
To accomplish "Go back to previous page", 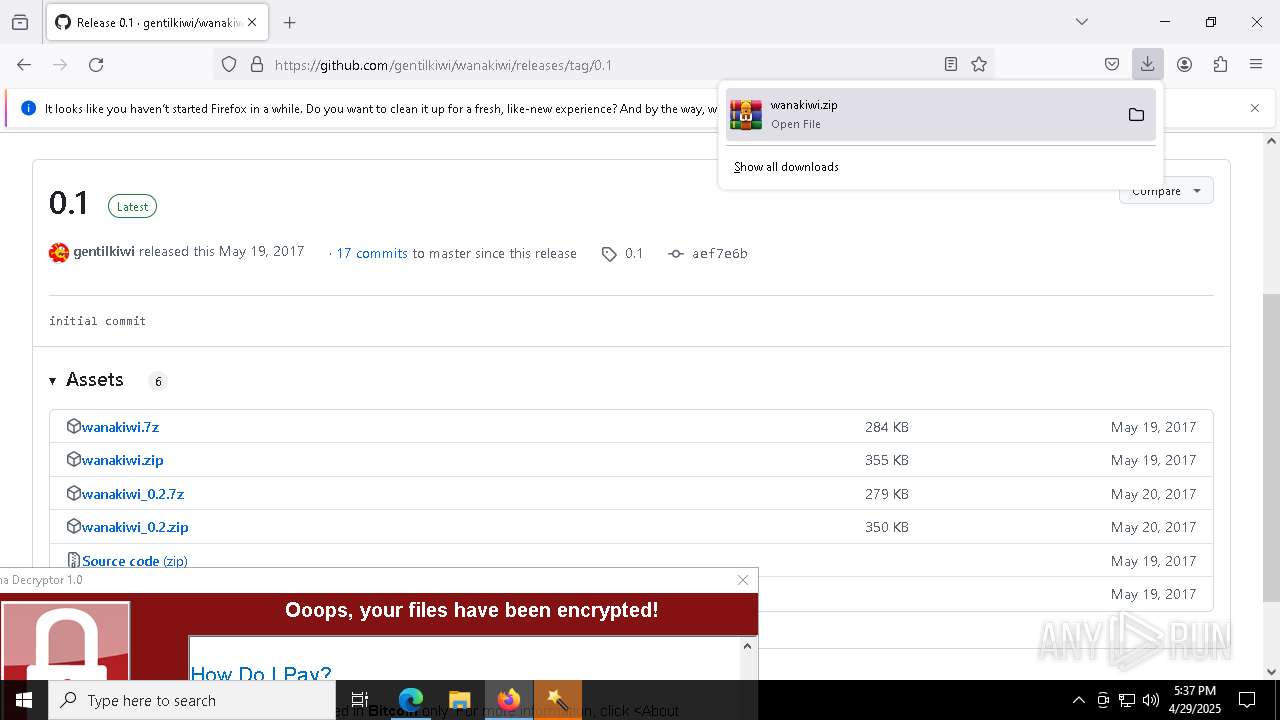I will (x=24, y=64).
